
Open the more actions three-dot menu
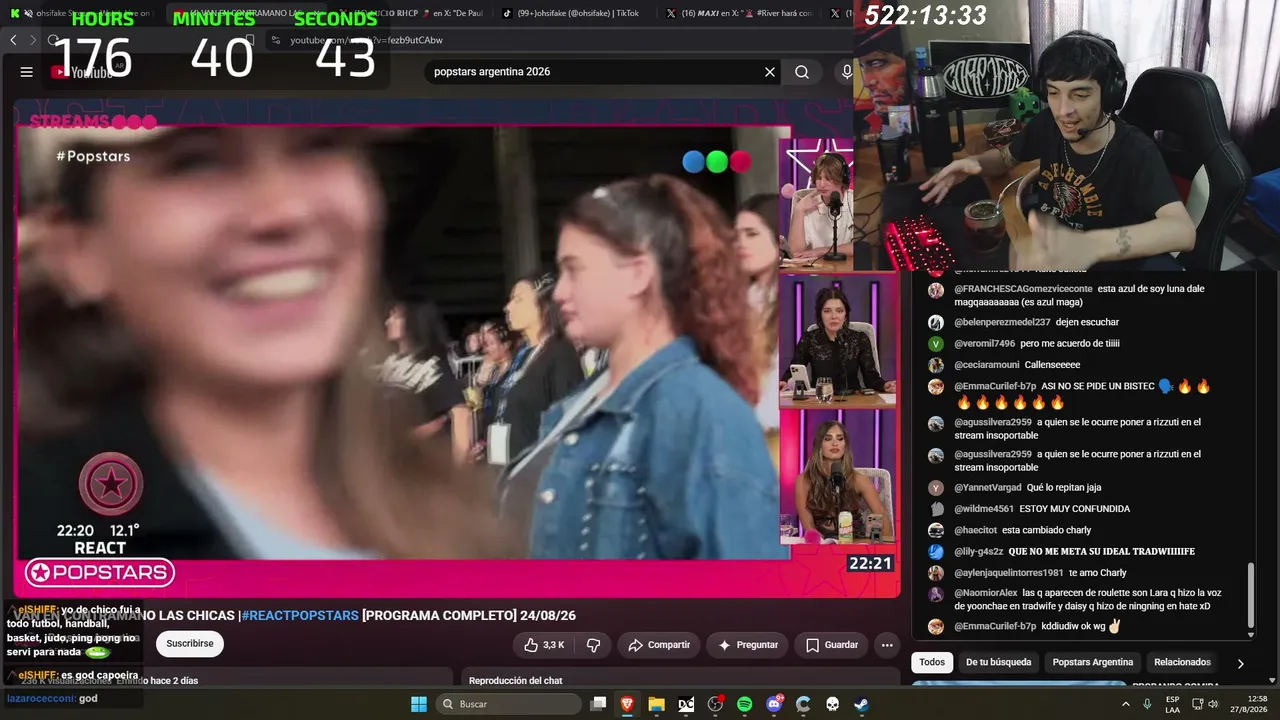pyautogui.click(x=885, y=645)
